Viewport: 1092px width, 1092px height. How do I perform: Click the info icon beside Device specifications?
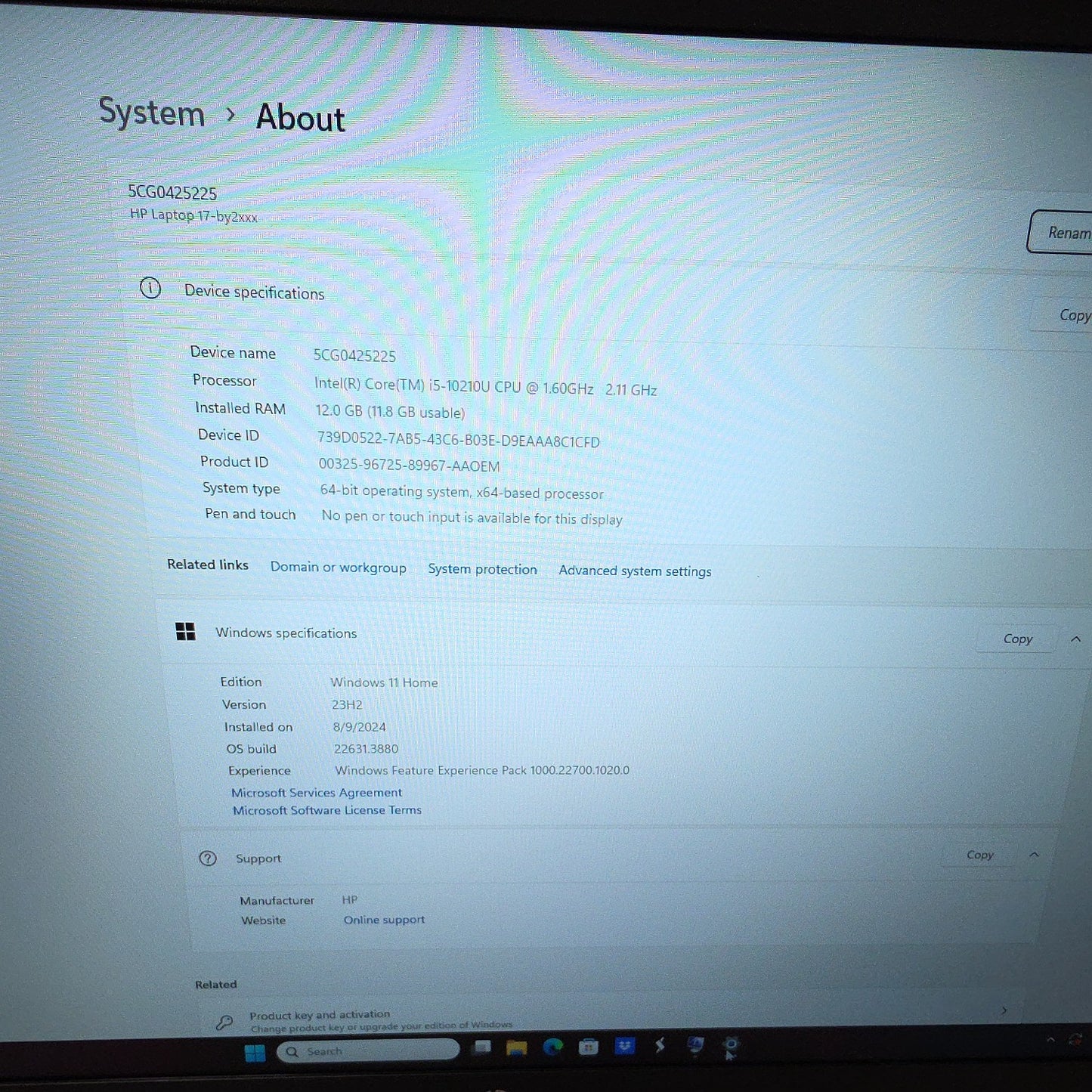tap(150, 288)
